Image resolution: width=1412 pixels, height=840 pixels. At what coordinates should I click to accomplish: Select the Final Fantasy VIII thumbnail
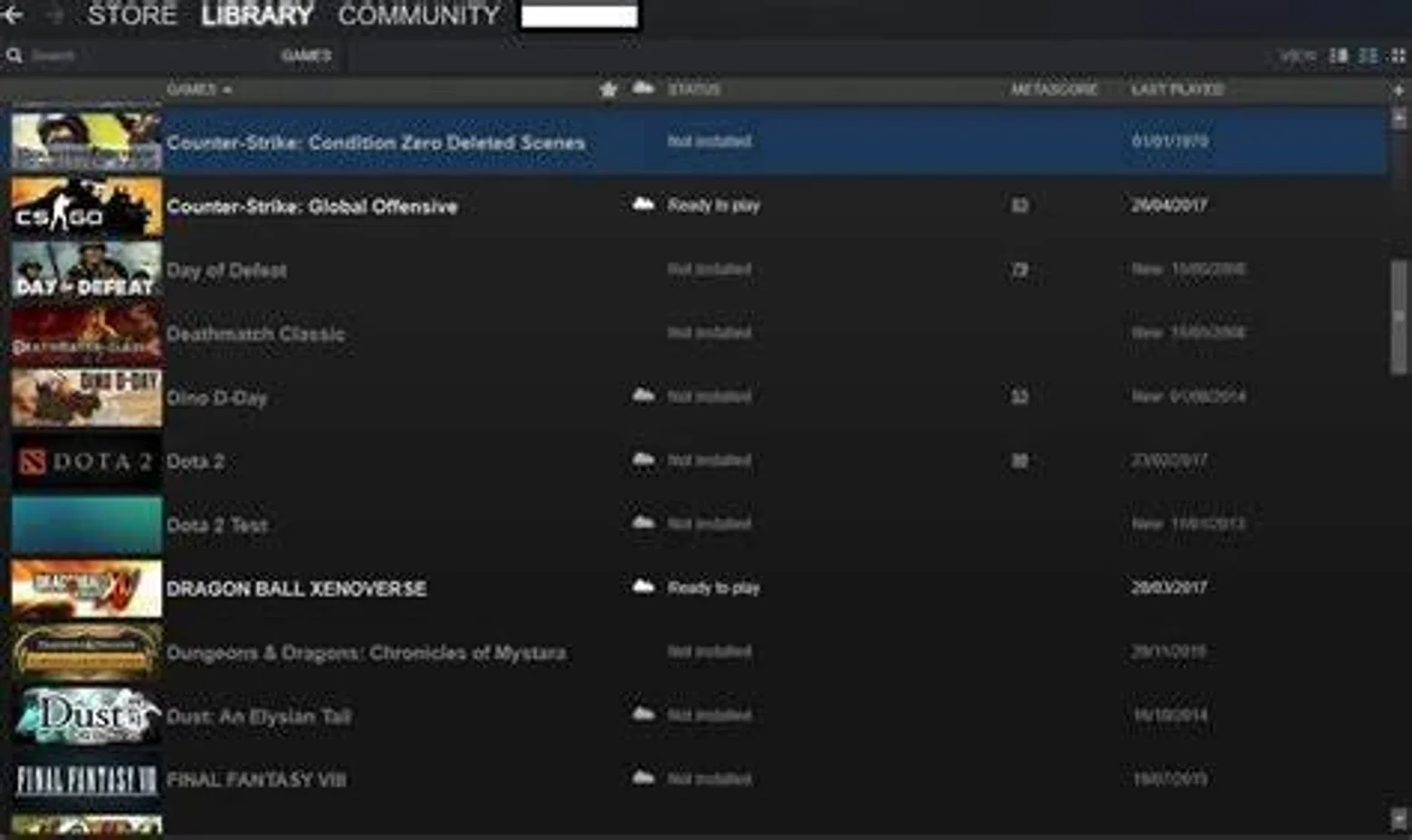(87, 779)
